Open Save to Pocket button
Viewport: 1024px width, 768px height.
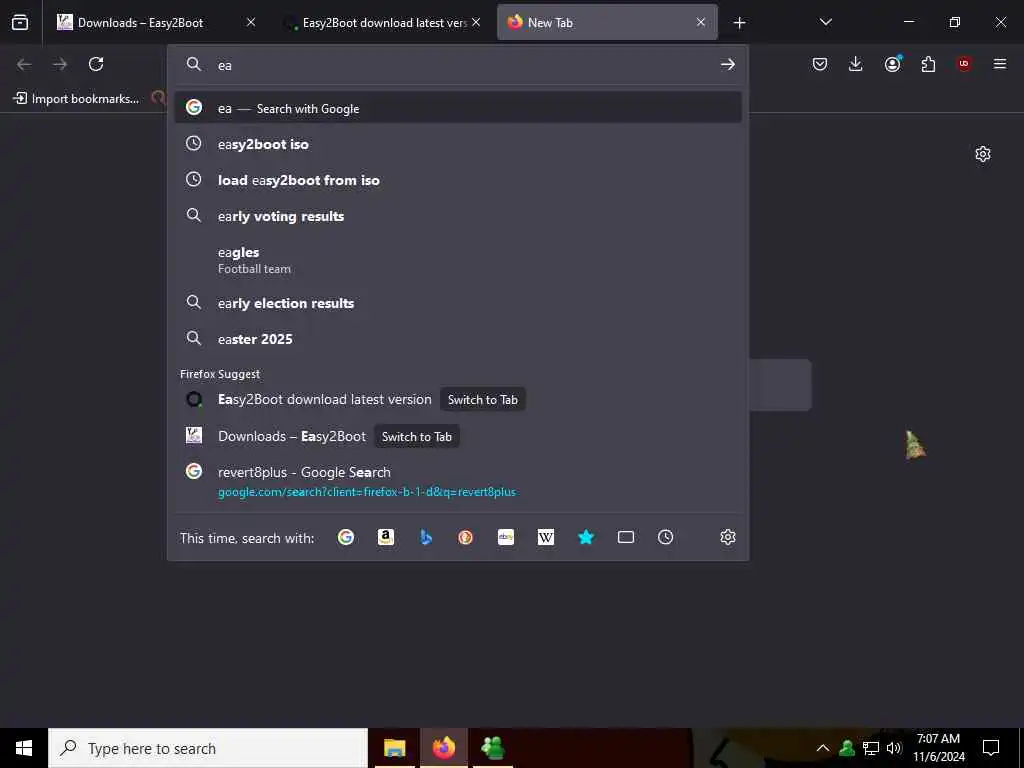(820, 64)
